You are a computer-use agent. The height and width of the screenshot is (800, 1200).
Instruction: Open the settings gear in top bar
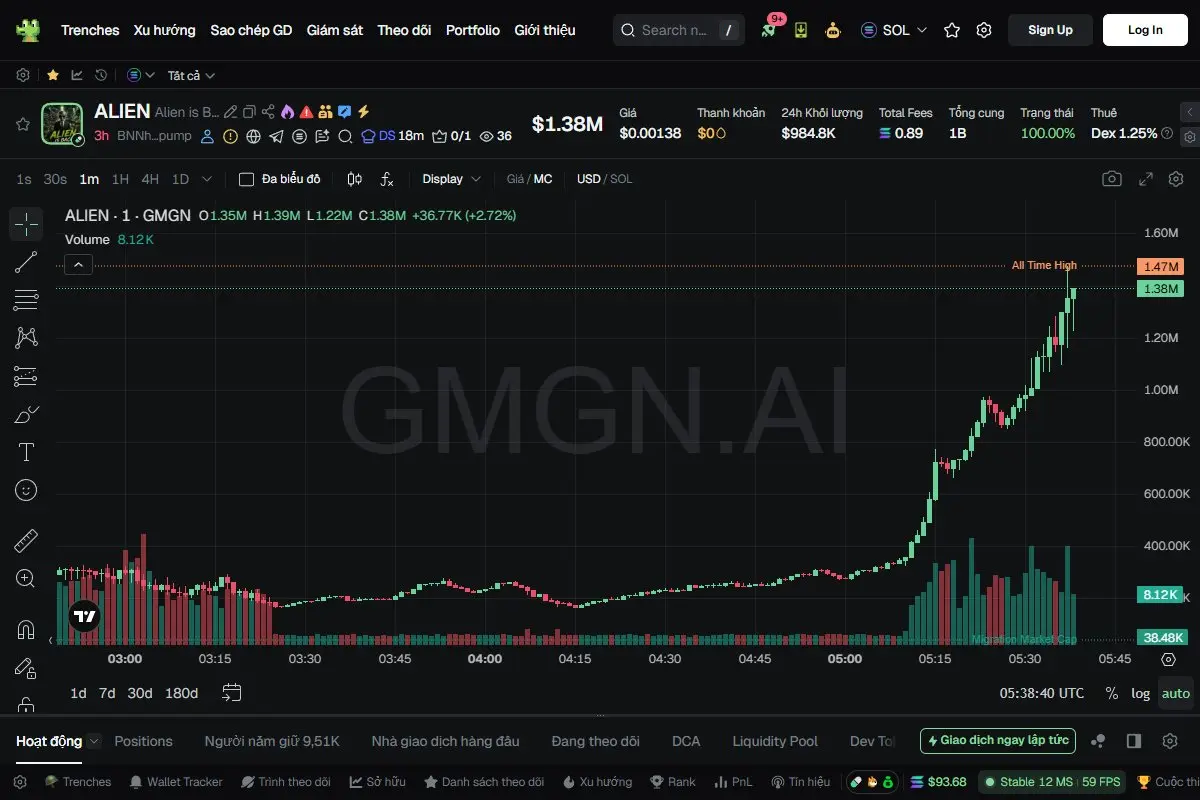(x=984, y=30)
